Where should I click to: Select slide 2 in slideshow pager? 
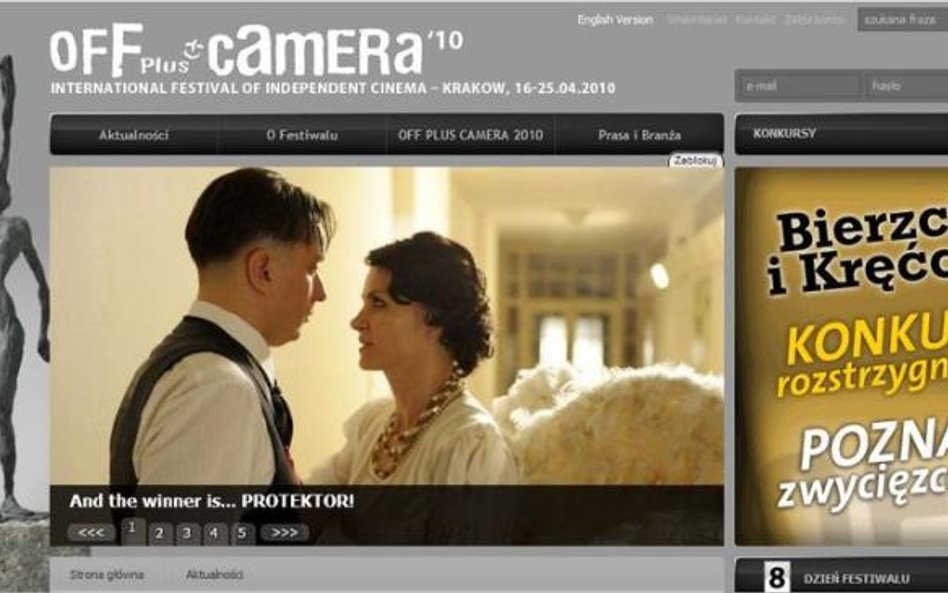pos(159,533)
